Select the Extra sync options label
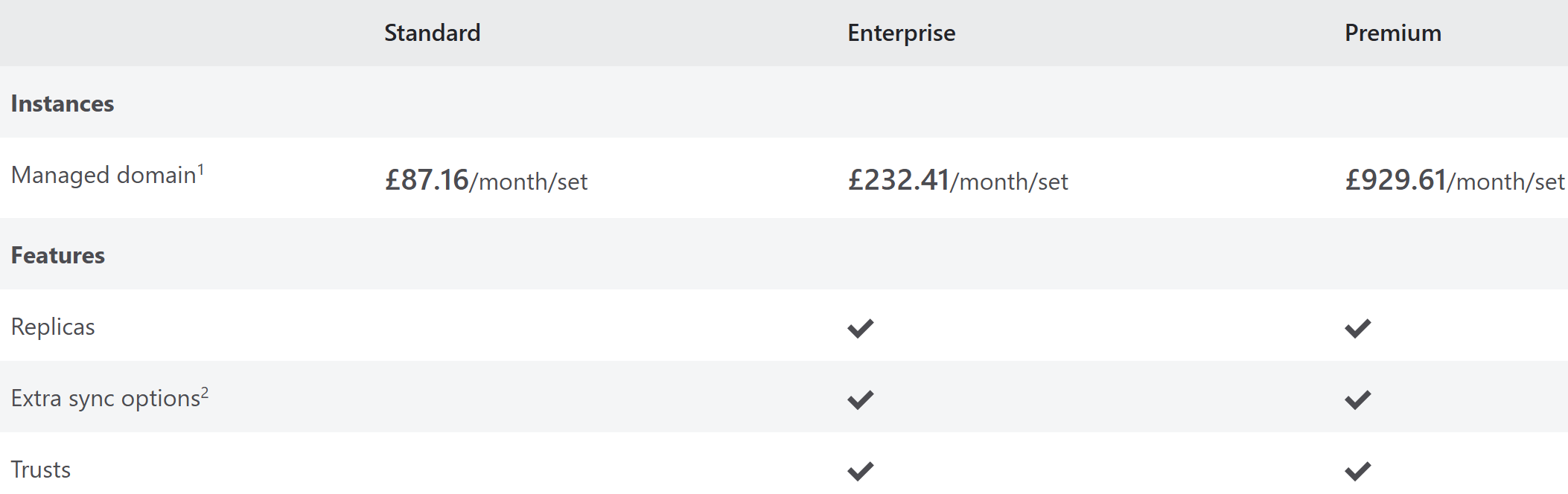Image resolution: width=1568 pixels, height=494 pixels. point(106,399)
